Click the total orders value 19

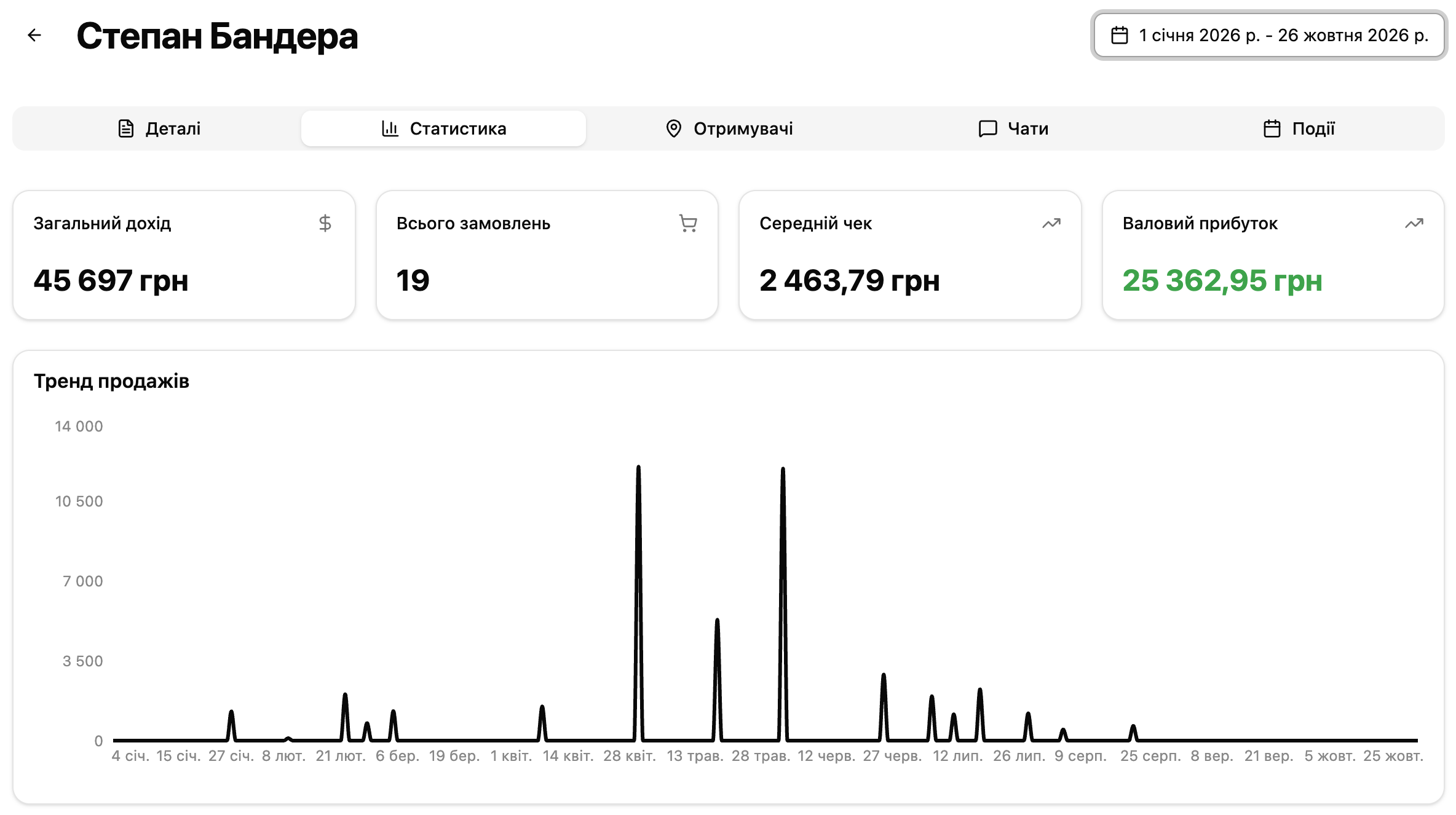(x=413, y=280)
